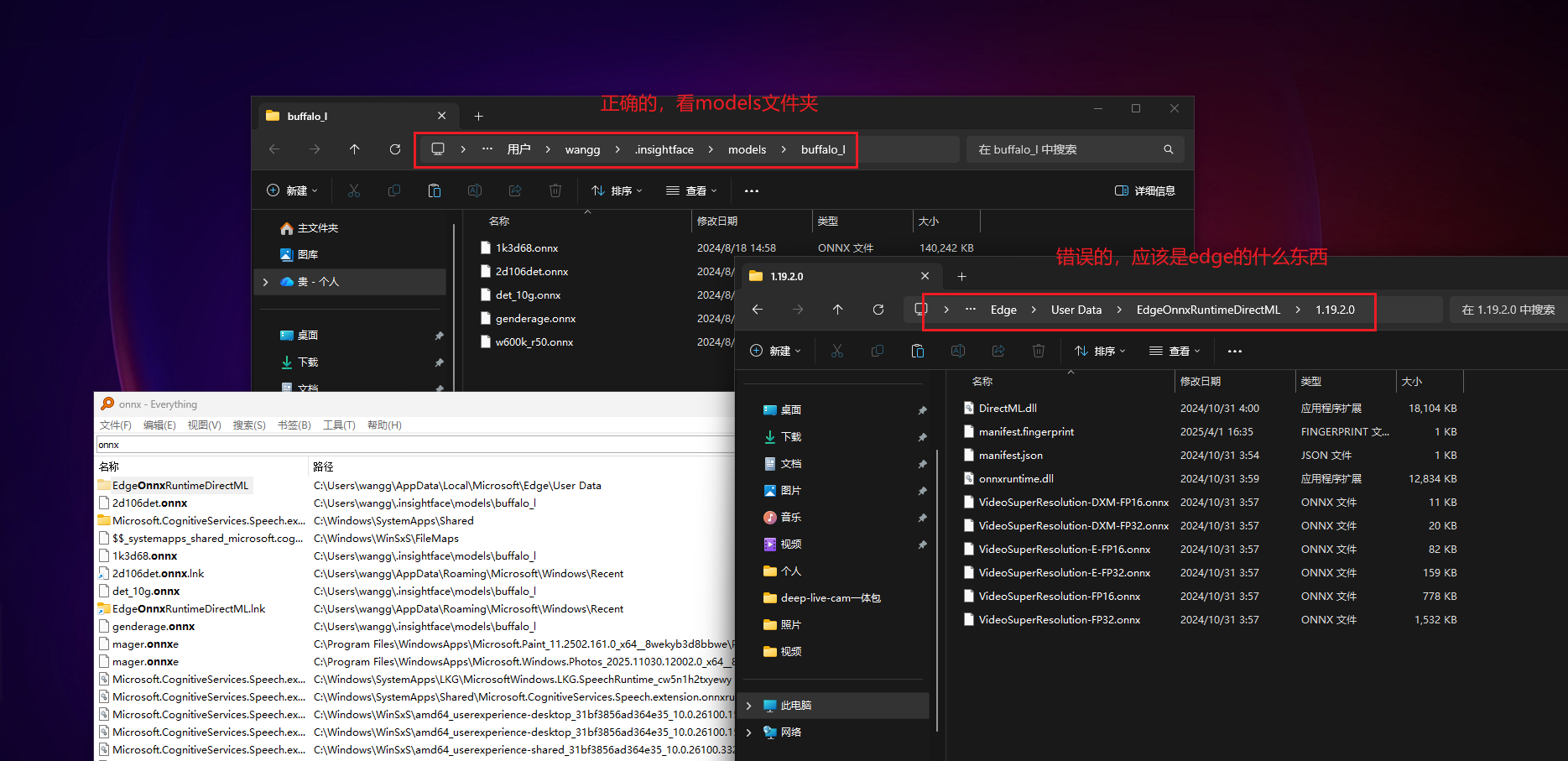The height and width of the screenshot is (761, 1568).
Task: Click back arrow in 1.19.2.0 window
Action: pyautogui.click(x=758, y=310)
